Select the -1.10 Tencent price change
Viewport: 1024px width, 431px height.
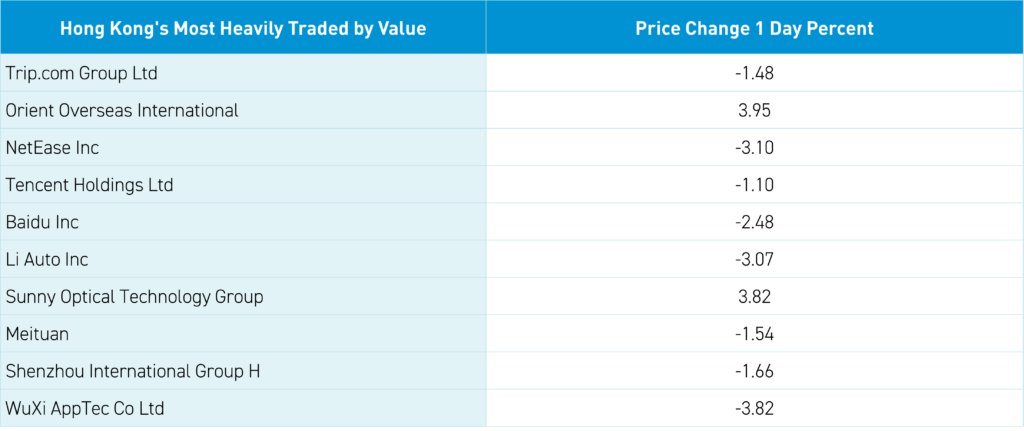click(754, 185)
